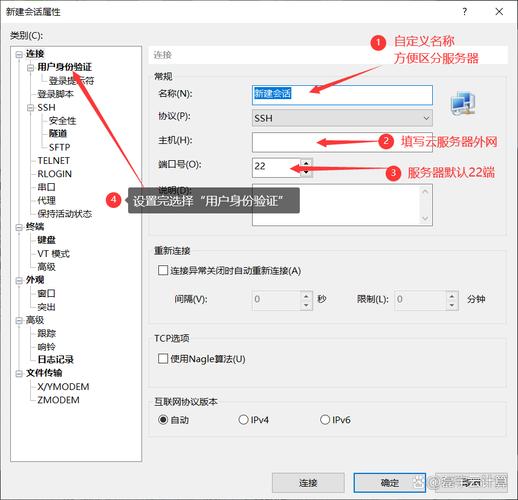Select 突出 under 外观
518x500 pixels.
pyautogui.click(x=46, y=307)
